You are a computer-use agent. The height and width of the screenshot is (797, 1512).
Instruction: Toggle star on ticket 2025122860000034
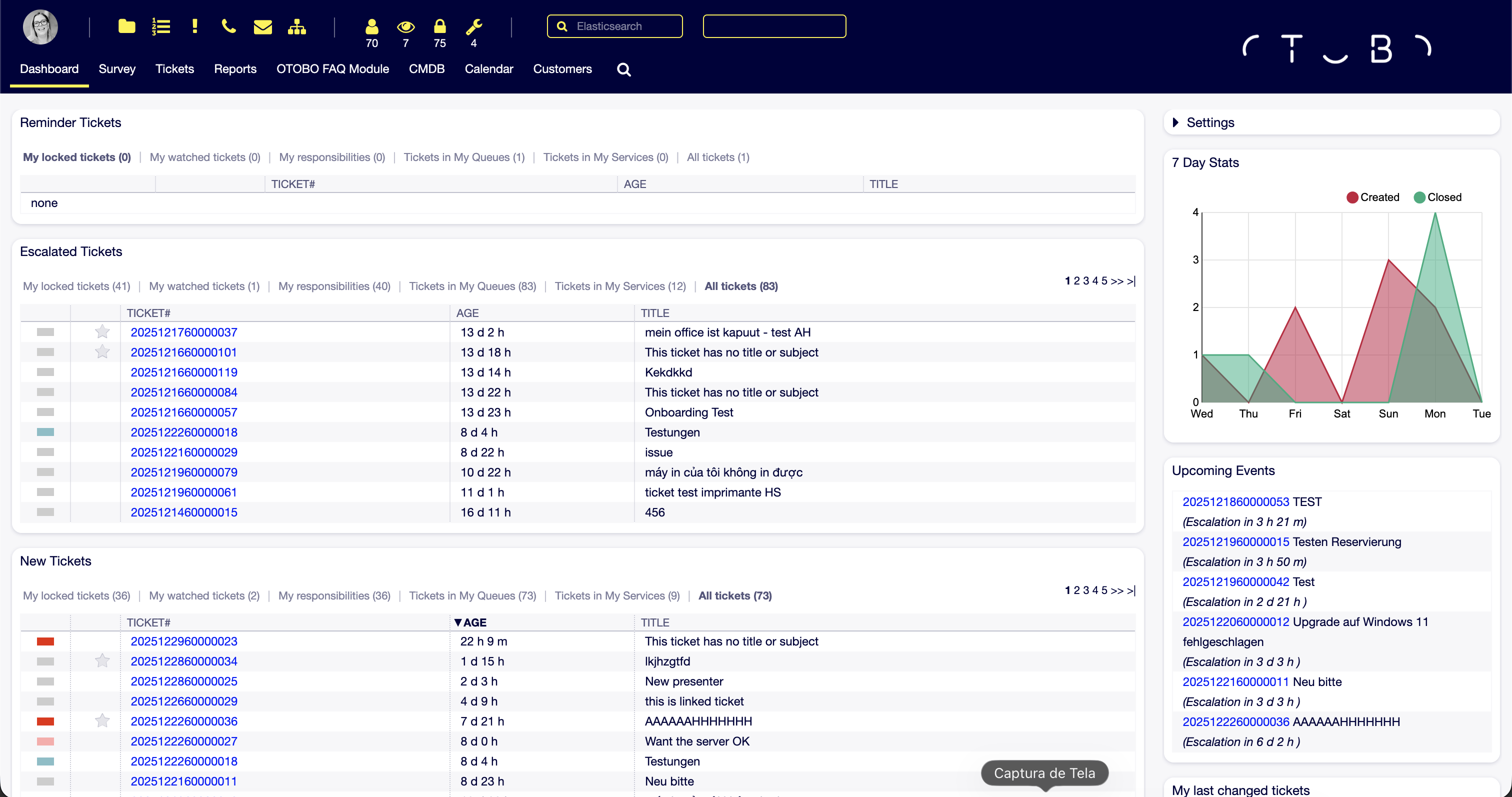click(x=102, y=661)
